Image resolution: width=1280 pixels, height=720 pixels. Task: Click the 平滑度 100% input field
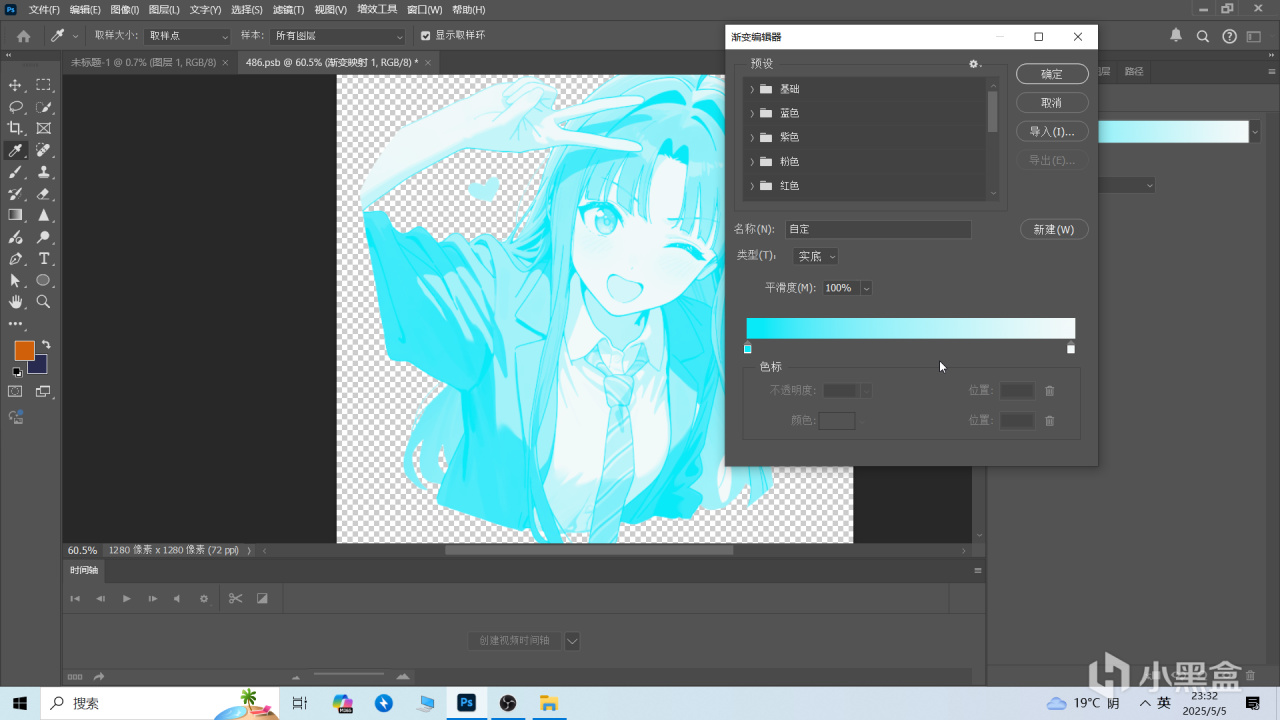[x=840, y=288]
